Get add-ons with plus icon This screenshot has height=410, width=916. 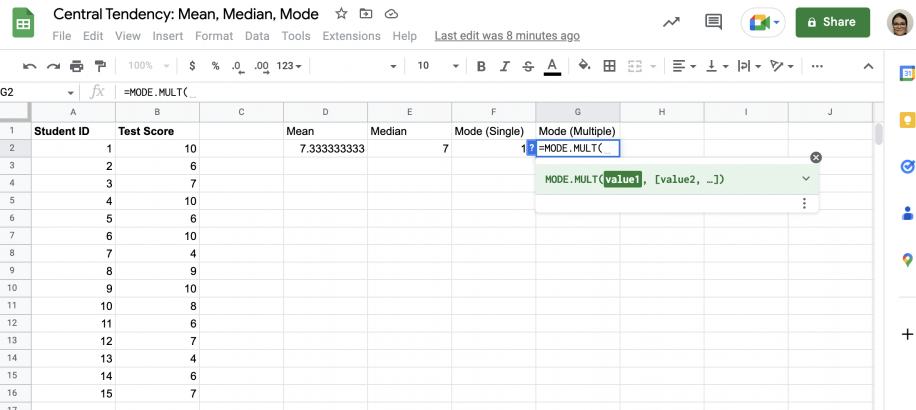[x=907, y=334]
